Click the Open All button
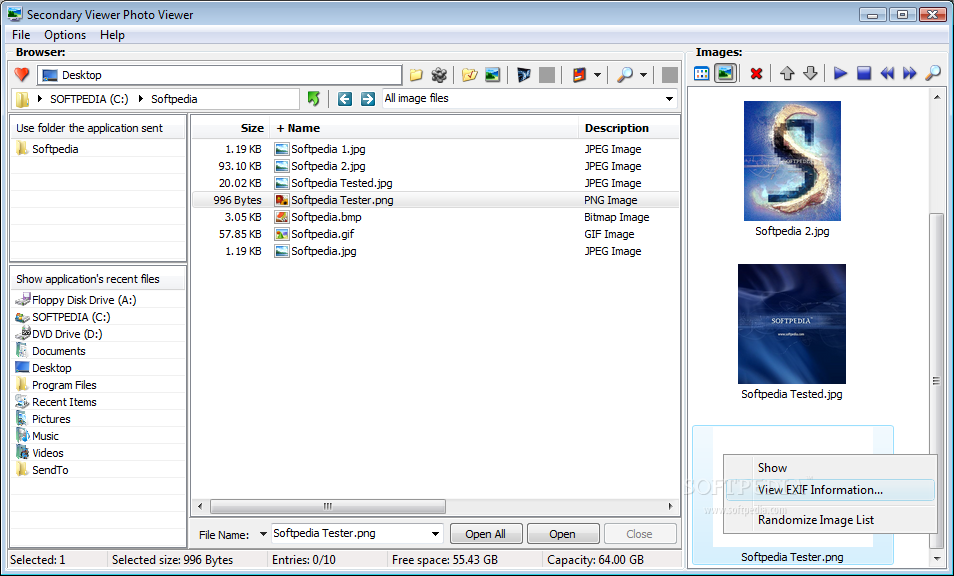954x576 pixels. coord(486,534)
